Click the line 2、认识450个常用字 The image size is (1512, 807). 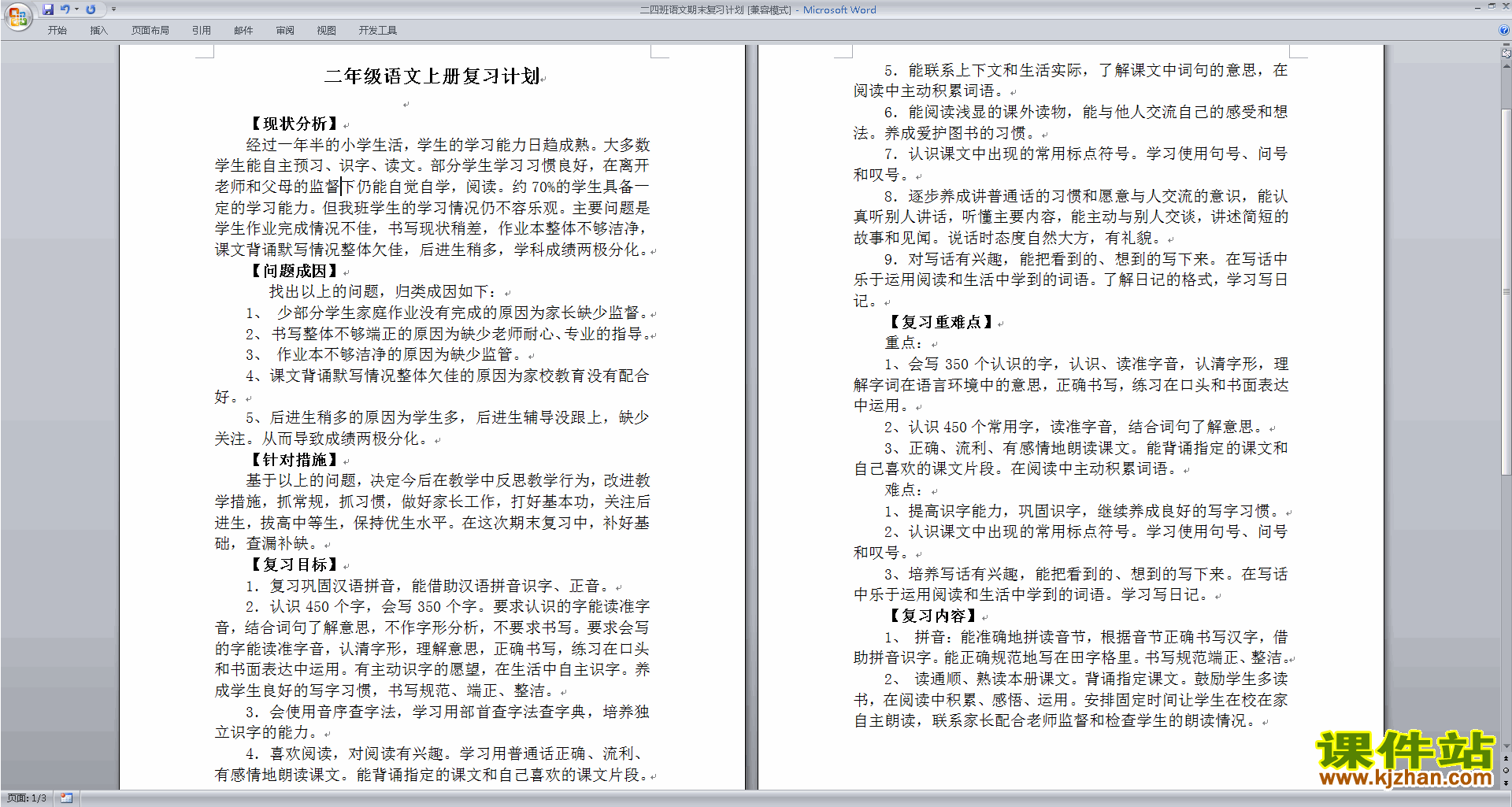[x=1076, y=427]
